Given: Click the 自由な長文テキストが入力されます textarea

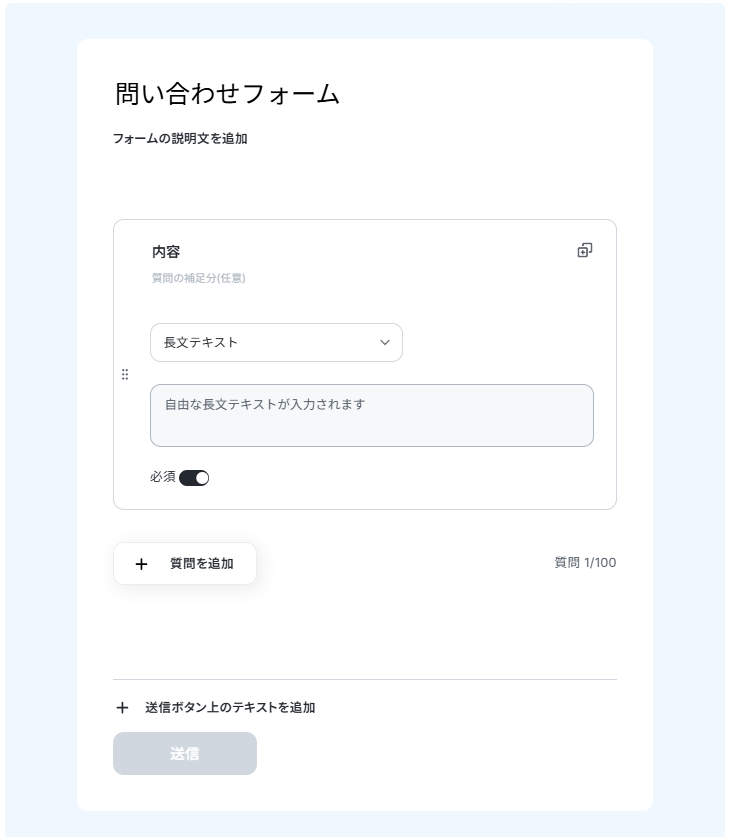Looking at the screenshot, I should coord(372,415).
